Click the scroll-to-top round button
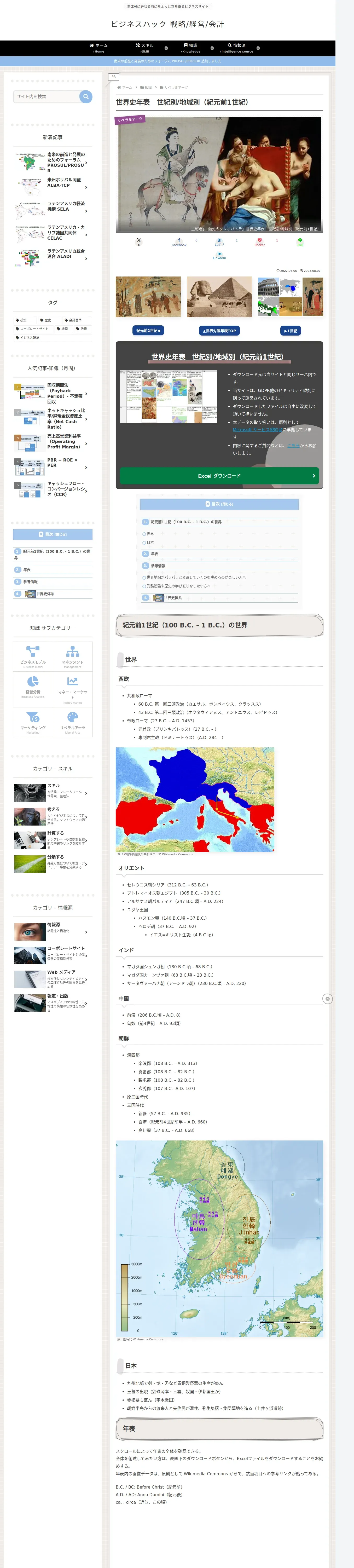This screenshot has width=354, height=1568. tap(327, 998)
